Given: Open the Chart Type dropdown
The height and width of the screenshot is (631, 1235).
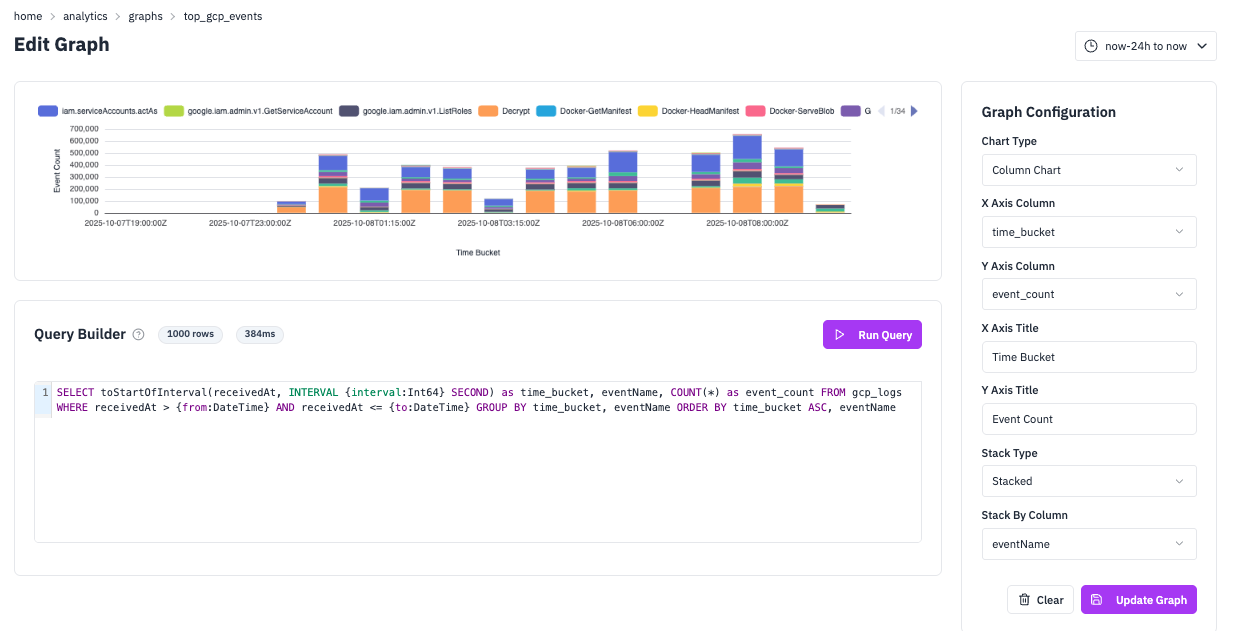Looking at the screenshot, I should (1088, 170).
